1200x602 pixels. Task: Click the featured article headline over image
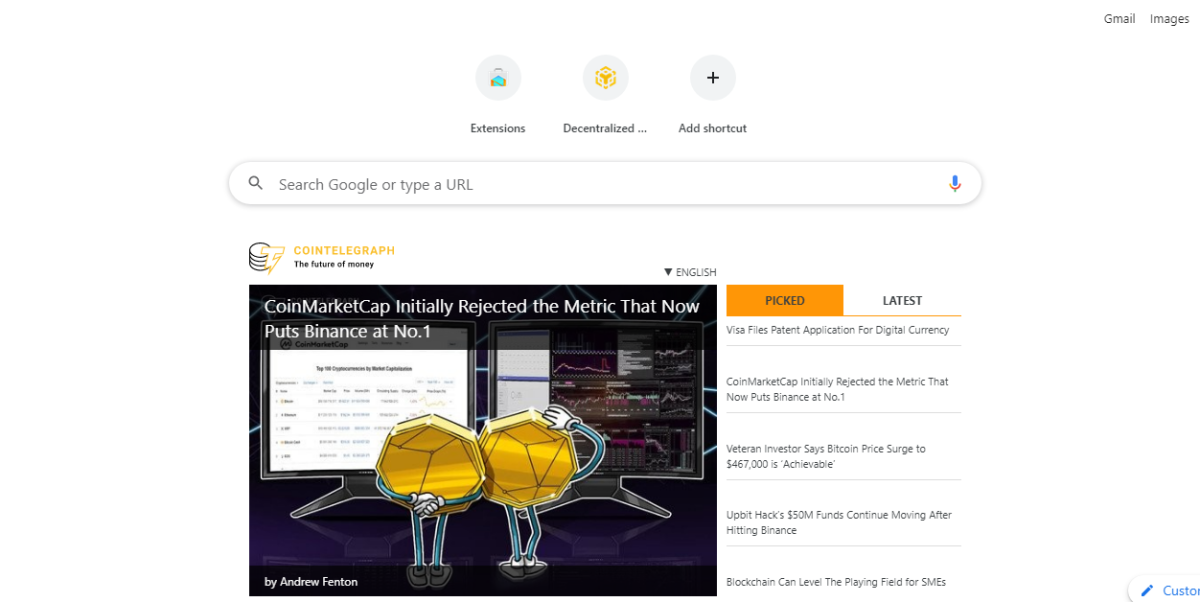coord(482,318)
